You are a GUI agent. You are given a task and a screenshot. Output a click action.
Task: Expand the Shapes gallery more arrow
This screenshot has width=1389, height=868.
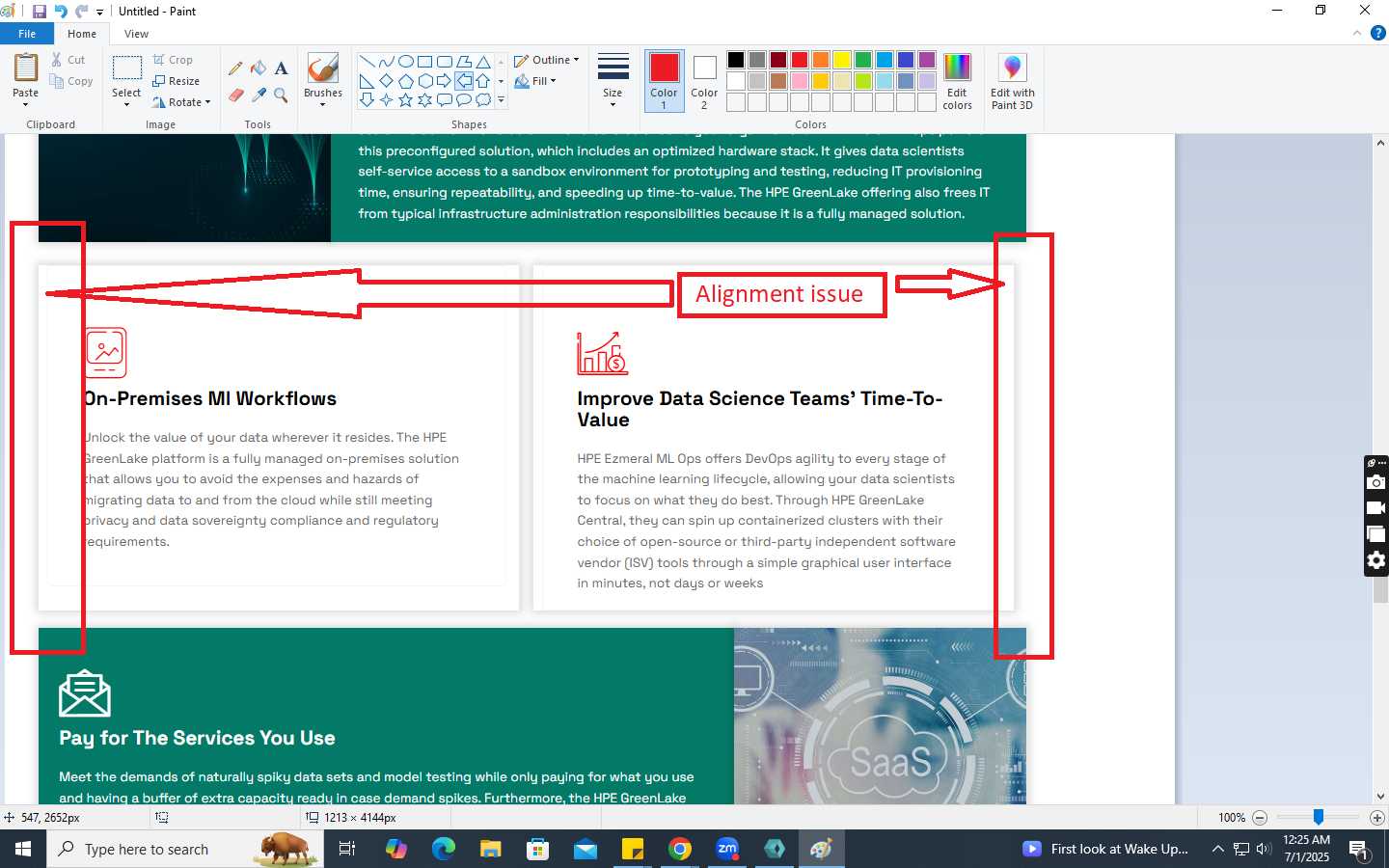point(501,99)
